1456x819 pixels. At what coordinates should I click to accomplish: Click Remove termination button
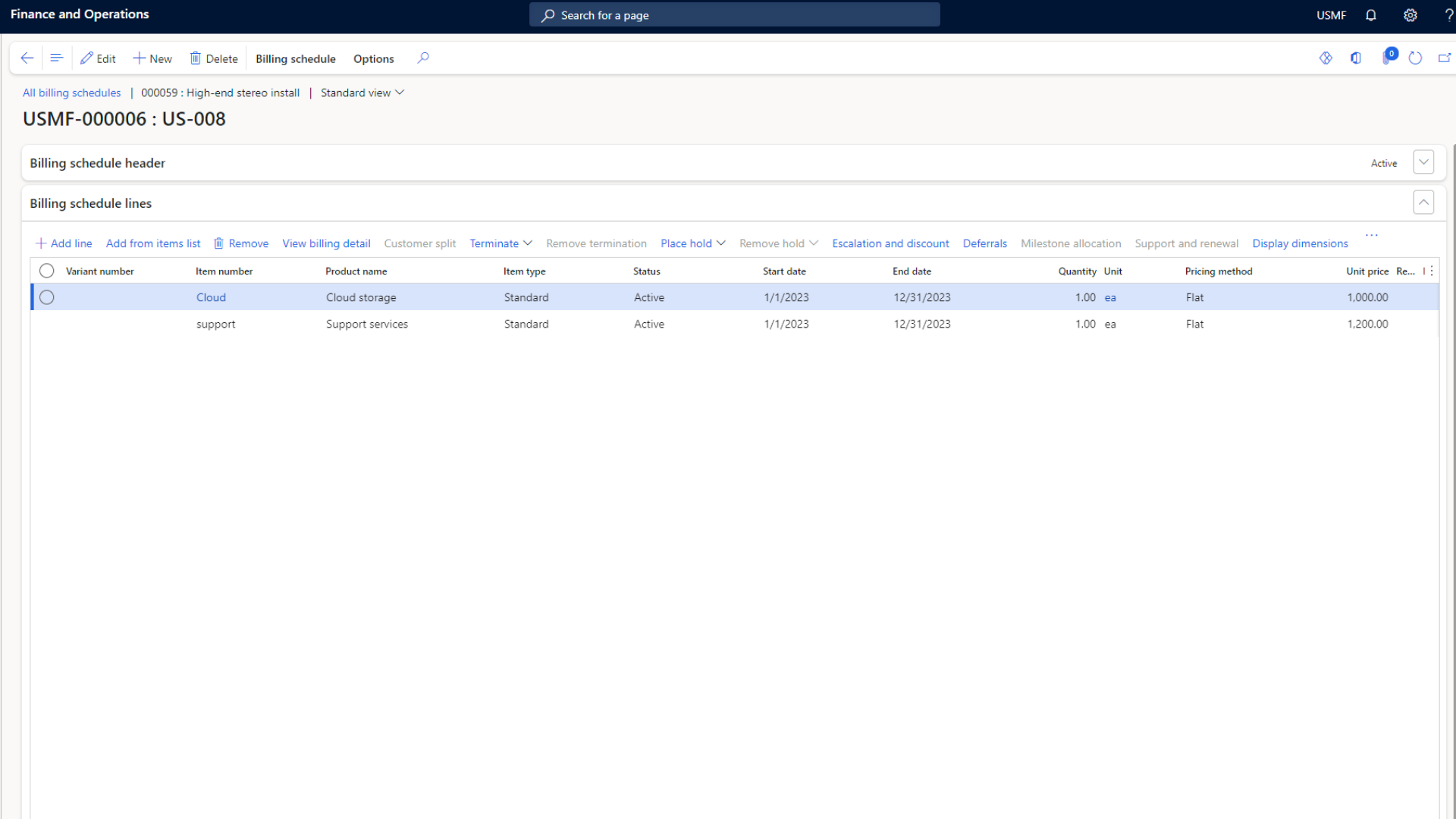point(597,243)
